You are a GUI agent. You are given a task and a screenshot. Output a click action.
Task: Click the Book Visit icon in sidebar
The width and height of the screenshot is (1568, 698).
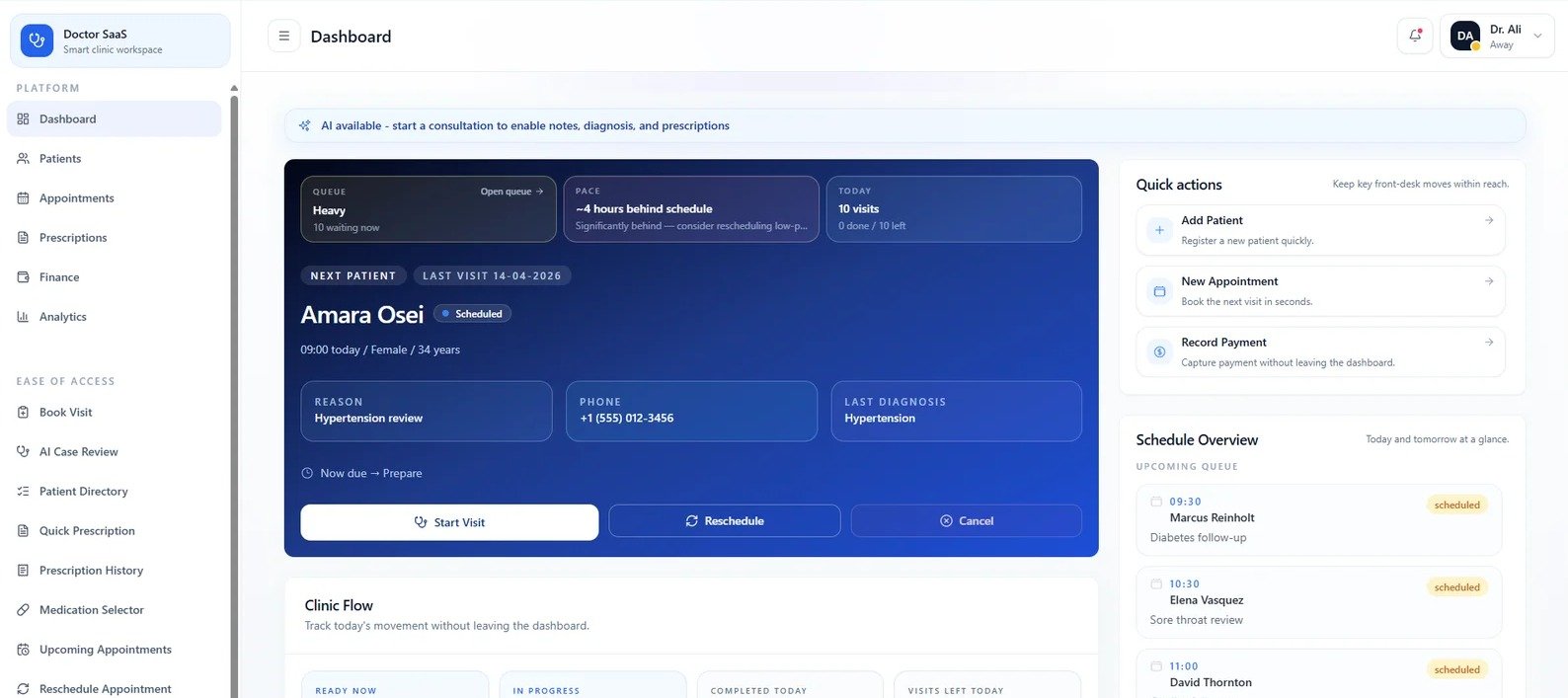pyautogui.click(x=23, y=412)
